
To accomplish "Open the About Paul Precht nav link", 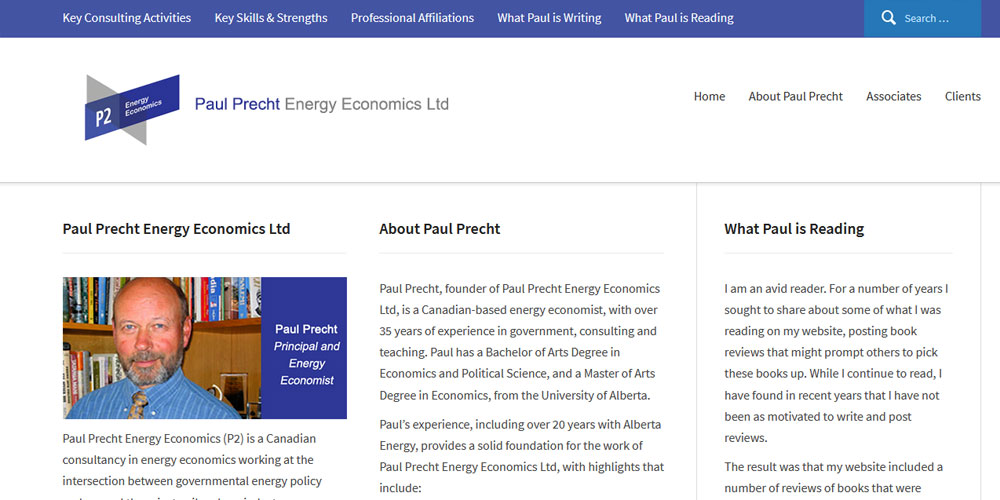I will 795,97.
